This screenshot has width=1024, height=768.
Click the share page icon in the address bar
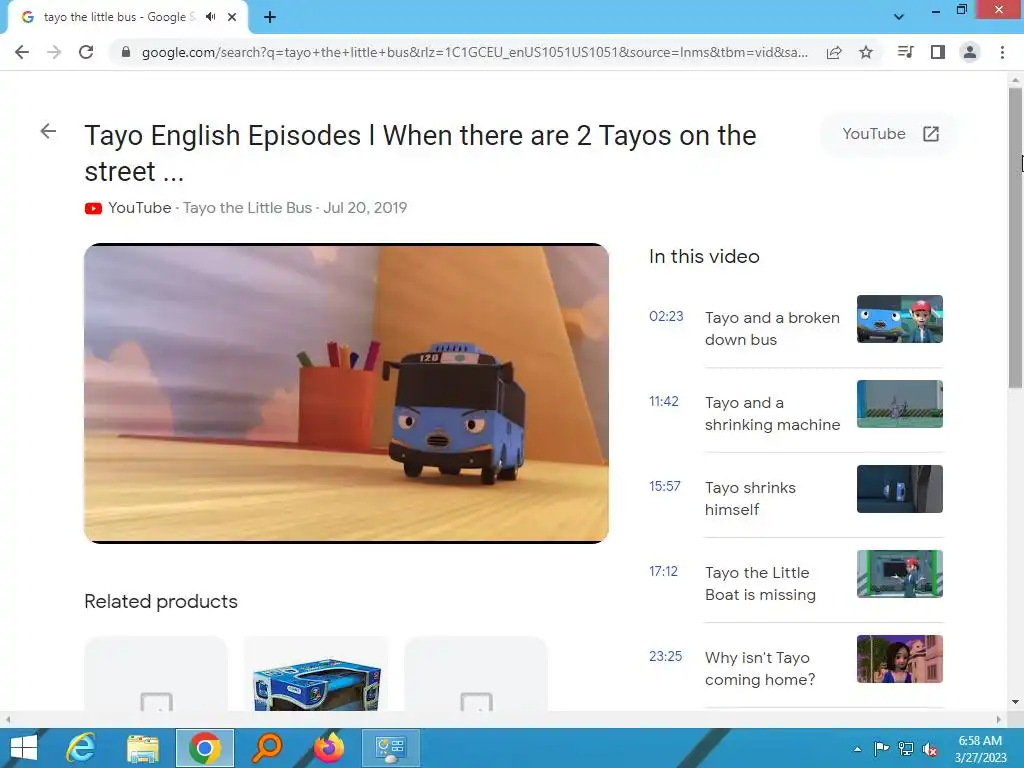[x=834, y=52]
